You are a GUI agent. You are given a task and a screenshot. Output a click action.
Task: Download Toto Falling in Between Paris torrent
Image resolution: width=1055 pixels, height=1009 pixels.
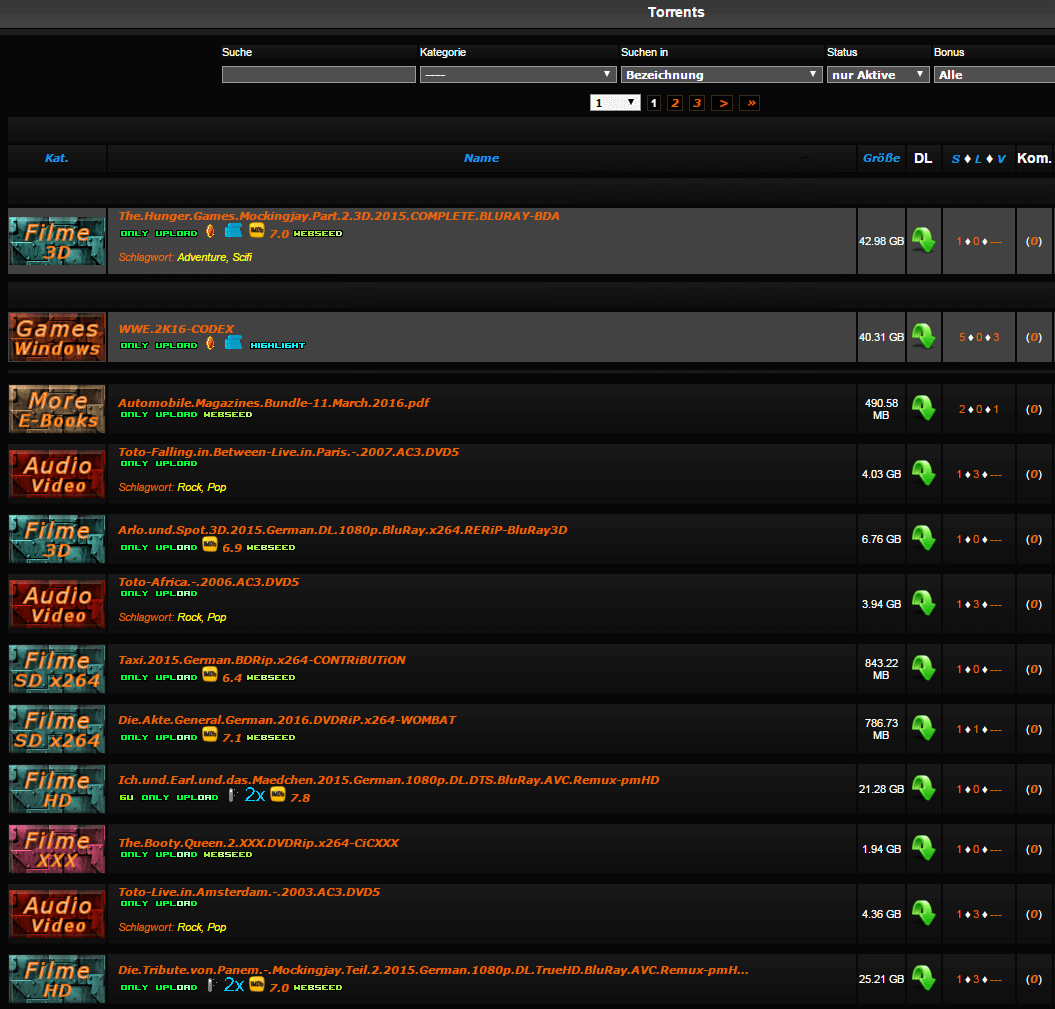point(923,474)
